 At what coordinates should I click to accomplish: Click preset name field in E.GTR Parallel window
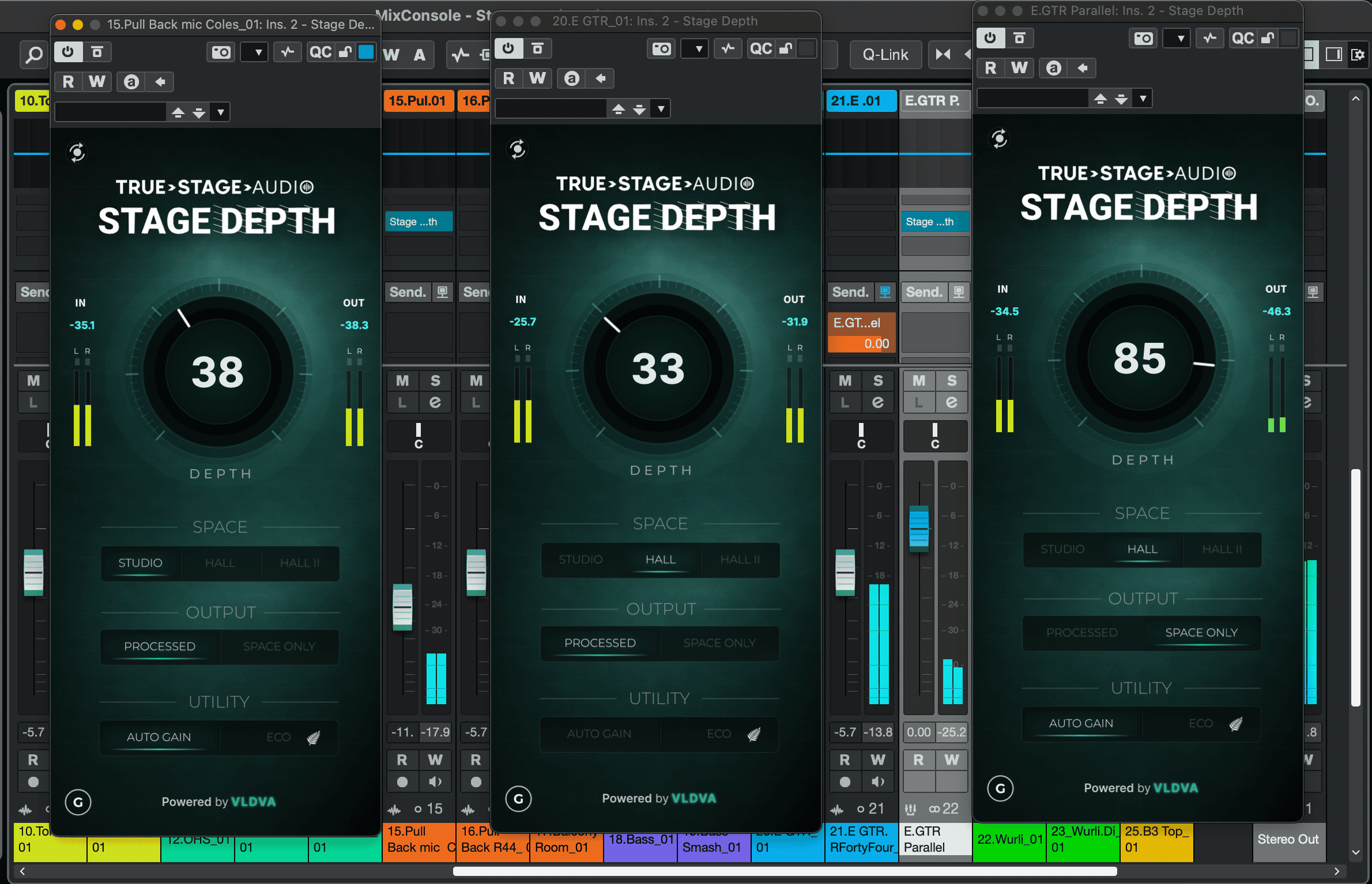pyautogui.click(x=1032, y=99)
